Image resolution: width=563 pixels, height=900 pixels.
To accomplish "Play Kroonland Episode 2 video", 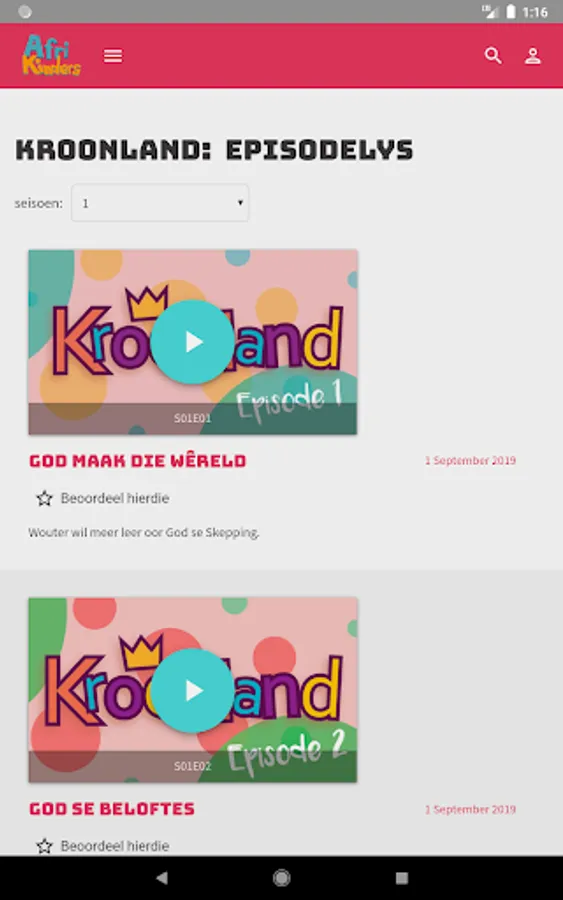I will pyautogui.click(x=192, y=690).
